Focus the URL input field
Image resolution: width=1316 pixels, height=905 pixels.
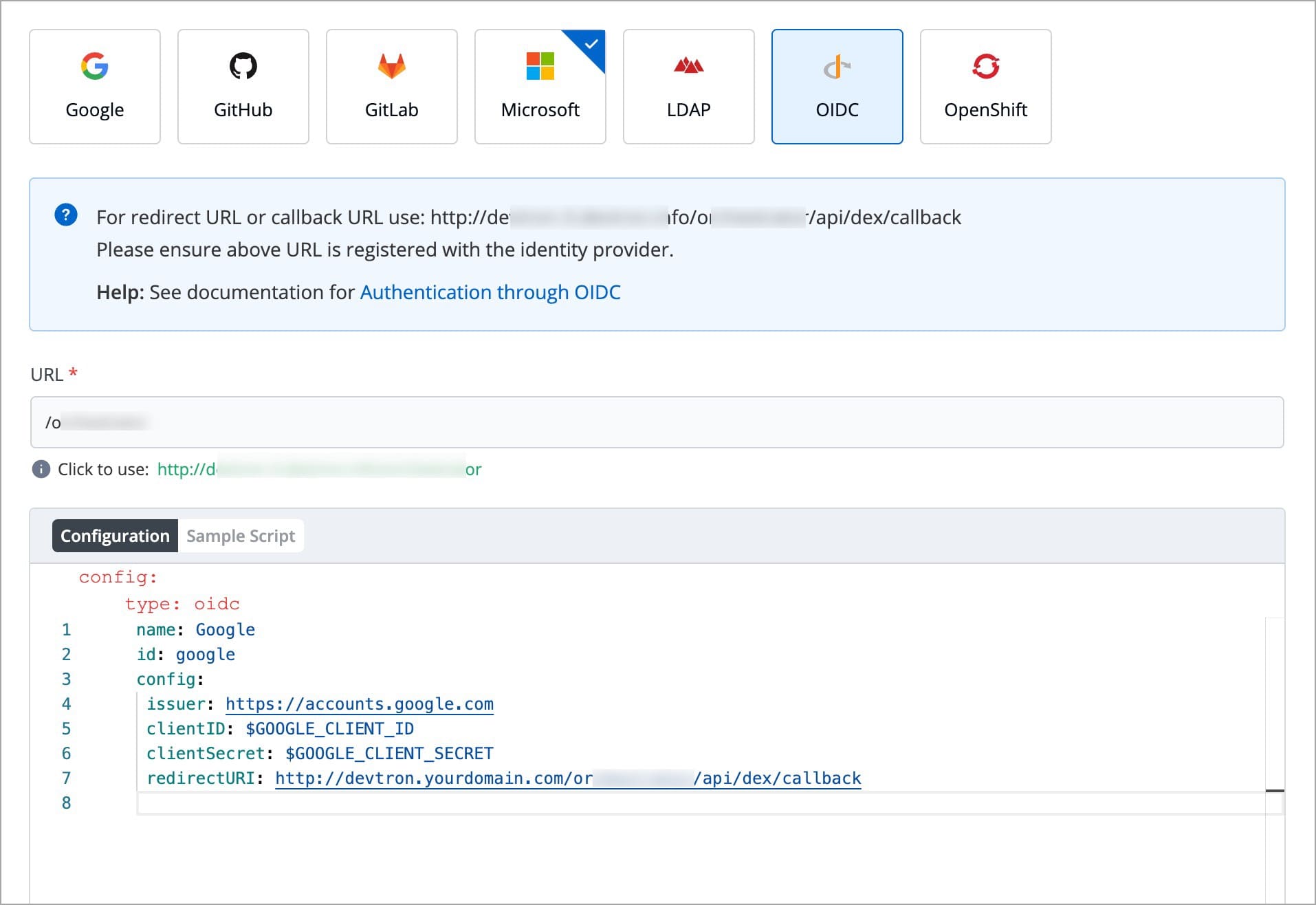coord(657,422)
